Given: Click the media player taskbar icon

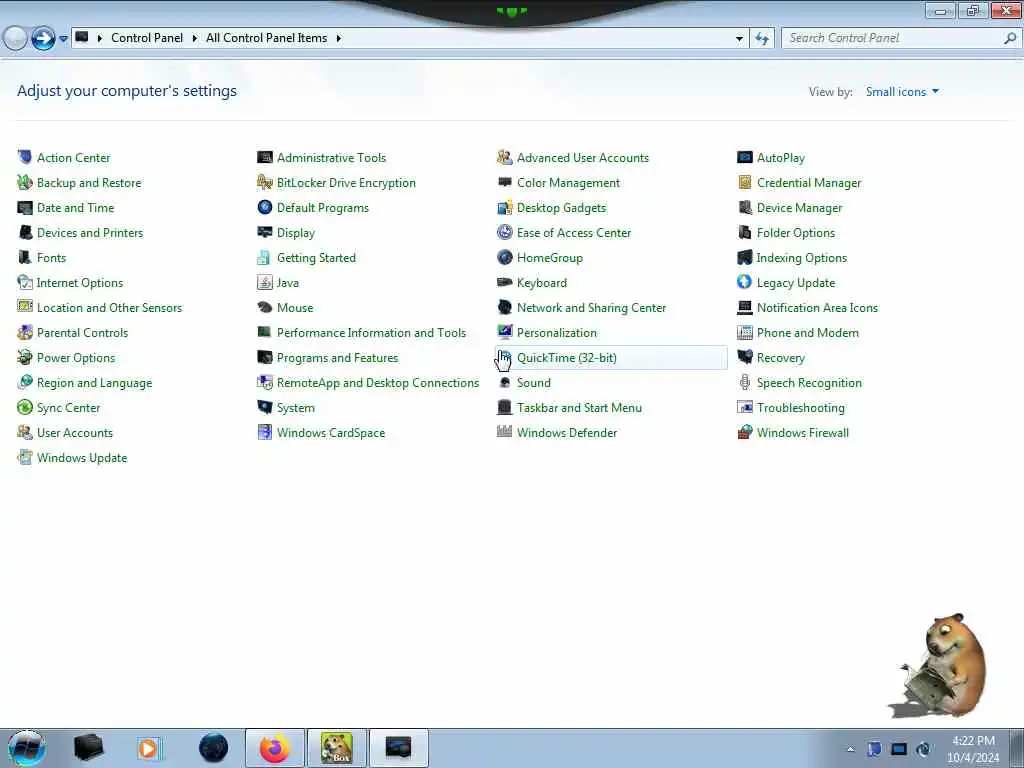Looking at the screenshot, I should coord(148,748).
